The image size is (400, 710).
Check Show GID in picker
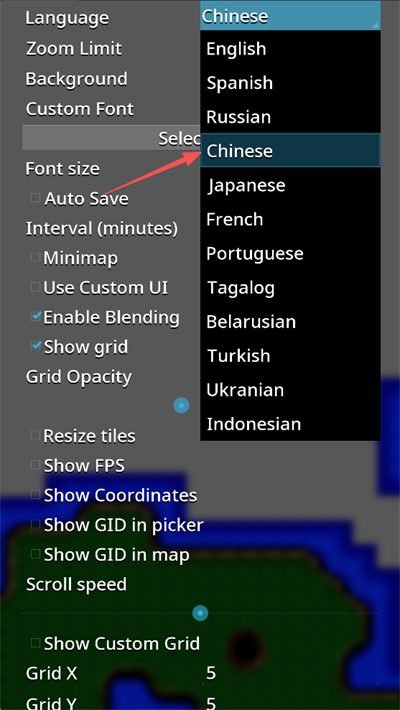35,524
